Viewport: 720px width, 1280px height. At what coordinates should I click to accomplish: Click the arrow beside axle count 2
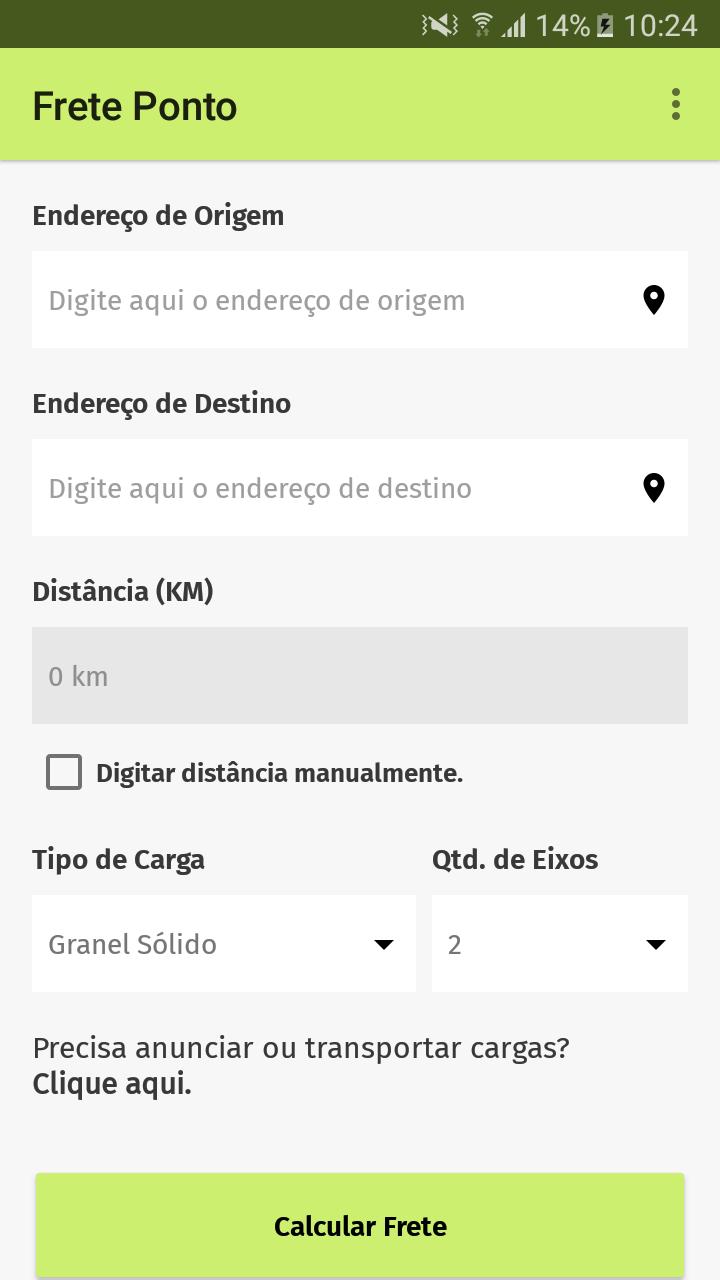coord(656,944)
